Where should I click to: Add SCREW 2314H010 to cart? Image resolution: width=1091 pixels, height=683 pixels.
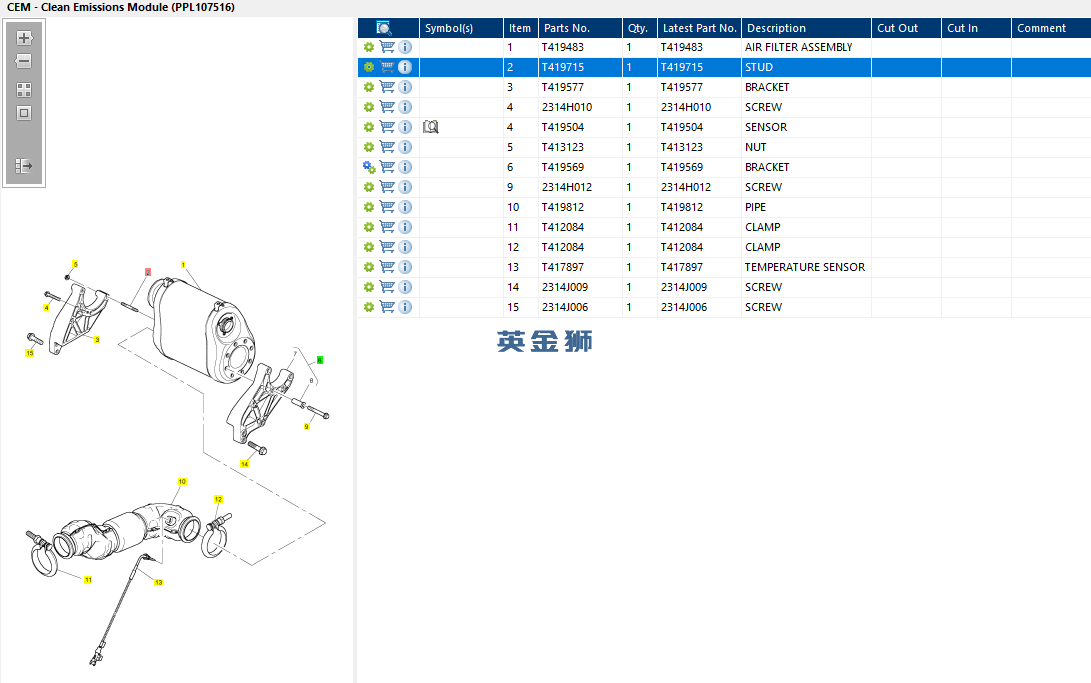click(x=388, y=107)
